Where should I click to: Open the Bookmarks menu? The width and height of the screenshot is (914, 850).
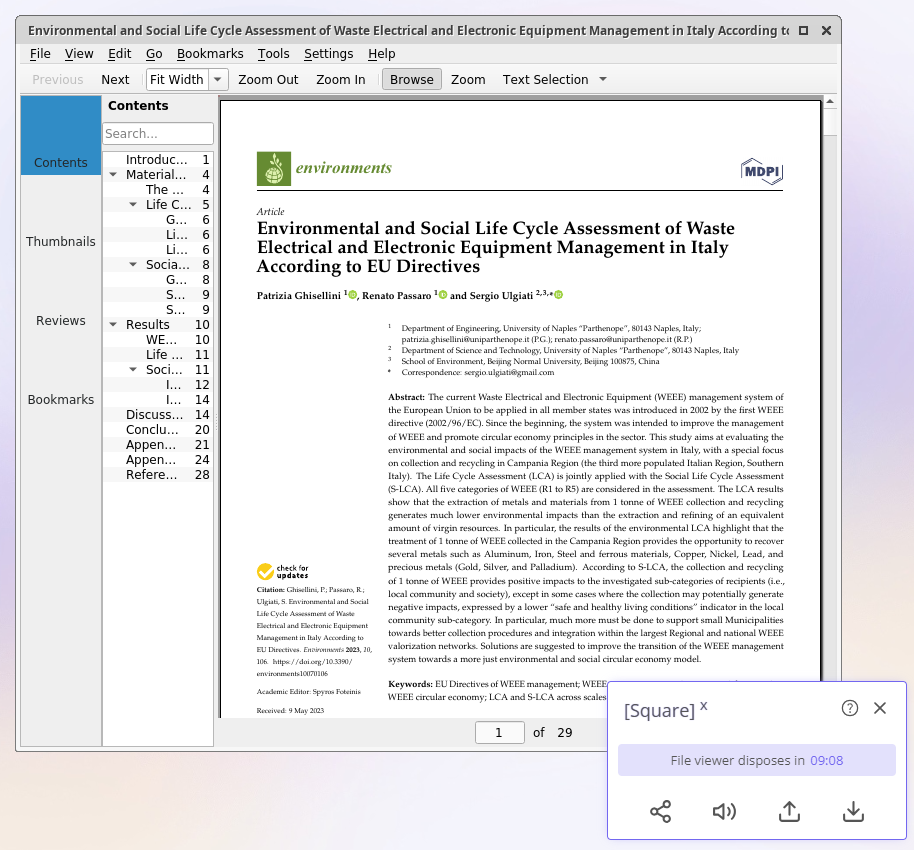[x=210, y=53]
